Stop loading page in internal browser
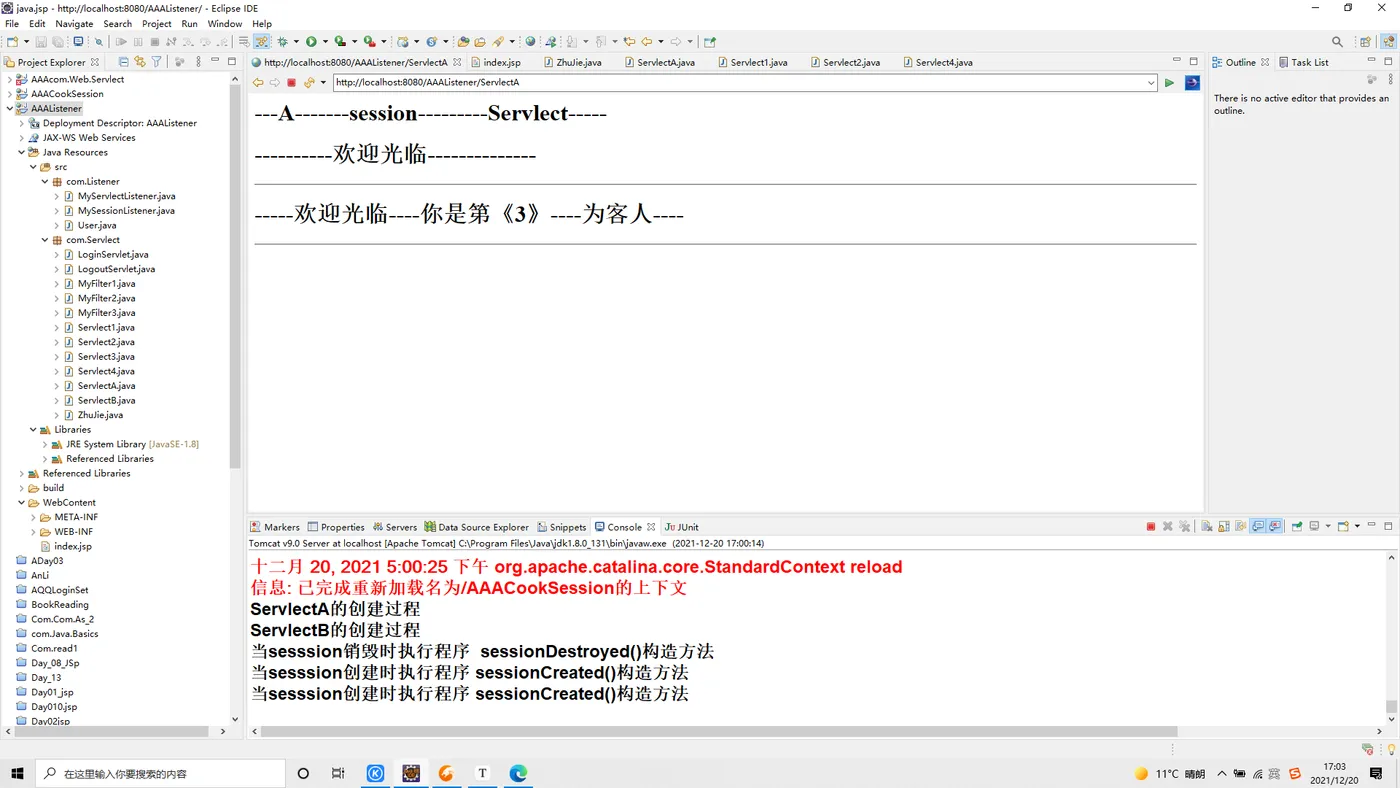Viewport: 1400px width, 788px height. (x=292, y=83)
